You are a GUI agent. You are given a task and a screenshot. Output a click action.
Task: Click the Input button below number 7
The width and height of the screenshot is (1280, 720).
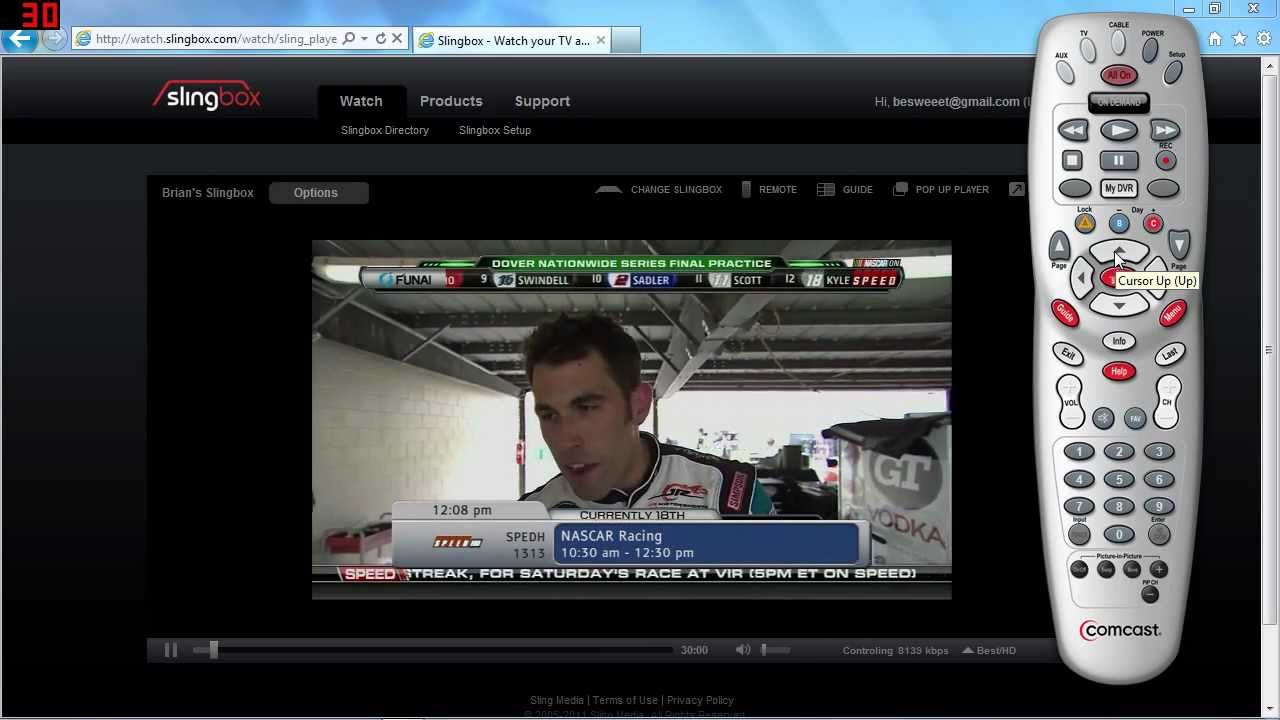pyautogui.click(x=1079, y=534)
